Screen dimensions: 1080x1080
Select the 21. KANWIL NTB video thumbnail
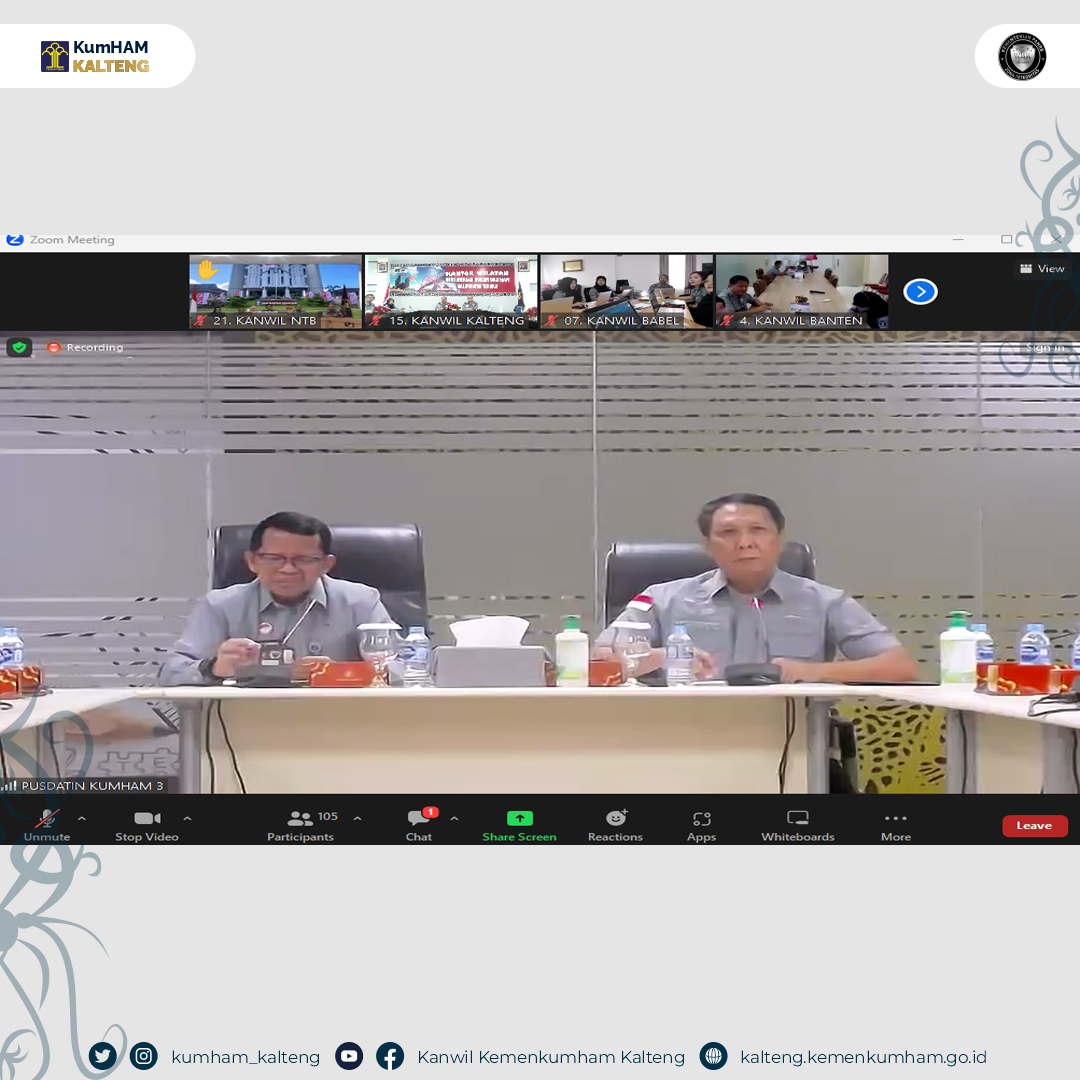tap(276, 291)
